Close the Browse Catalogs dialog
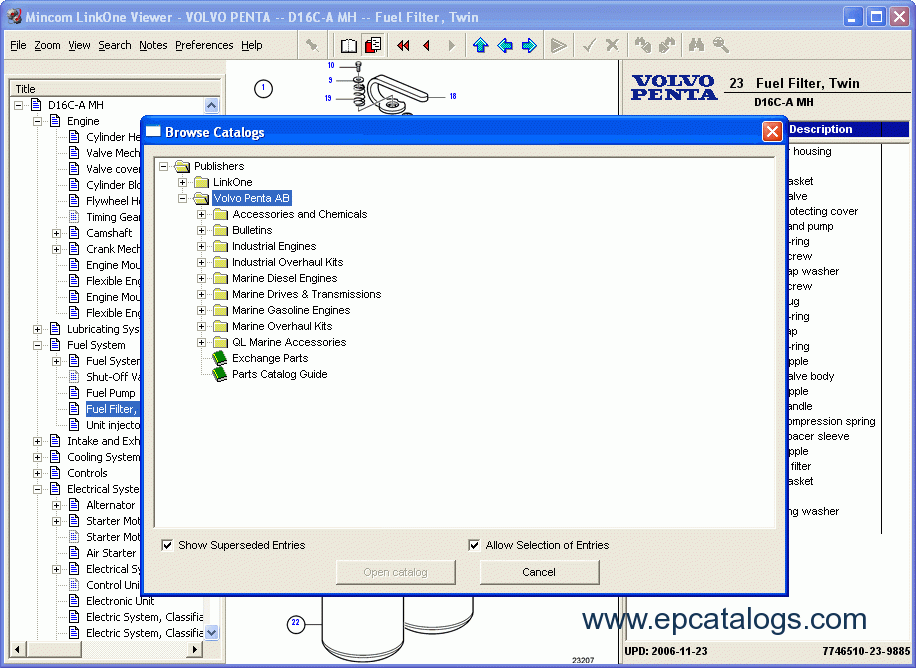Screen dimensions: 916x668 click(772, 132)
